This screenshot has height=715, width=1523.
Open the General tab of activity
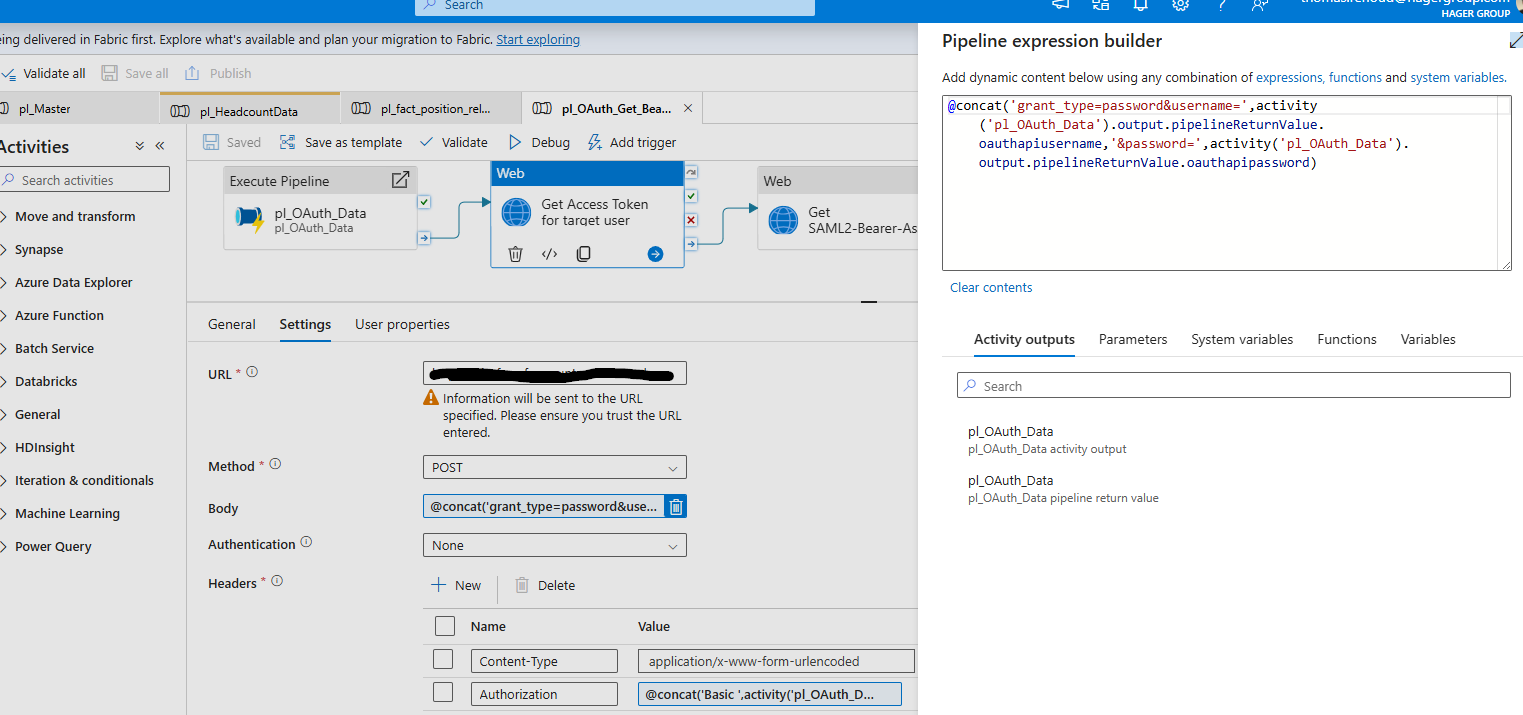tap(232, 324)
